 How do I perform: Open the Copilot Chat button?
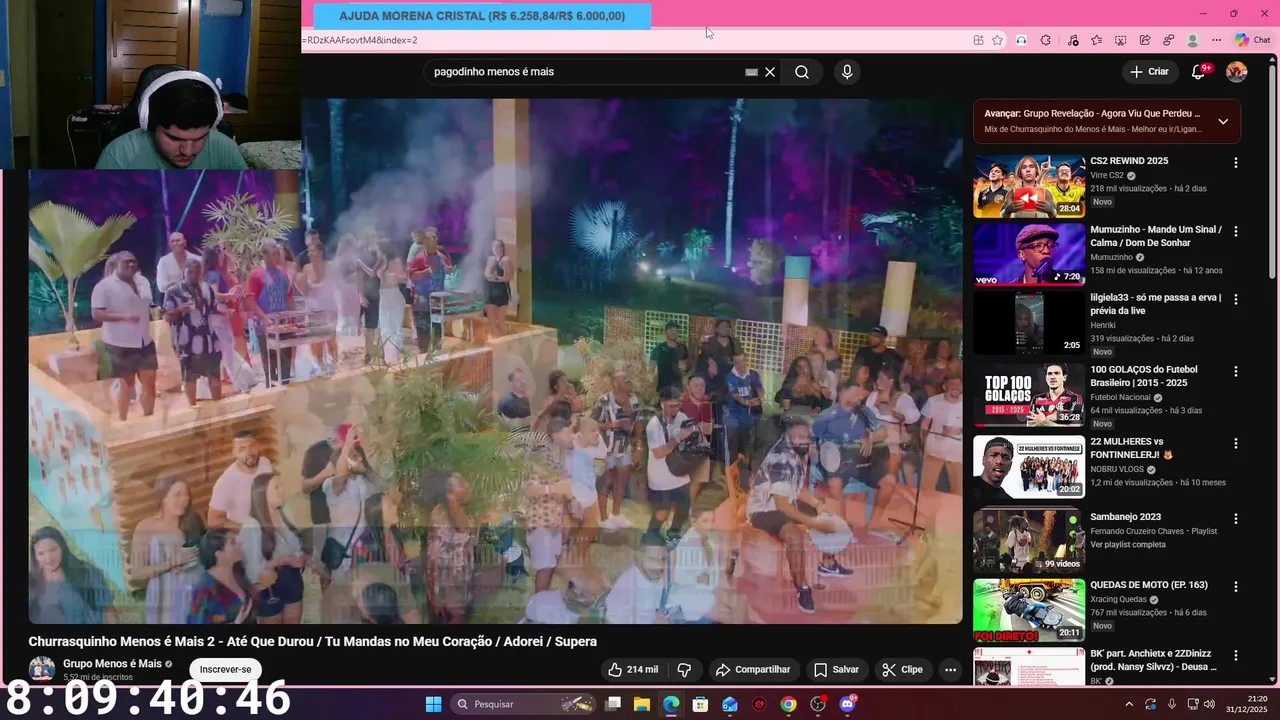click(x=1252, y=40)
